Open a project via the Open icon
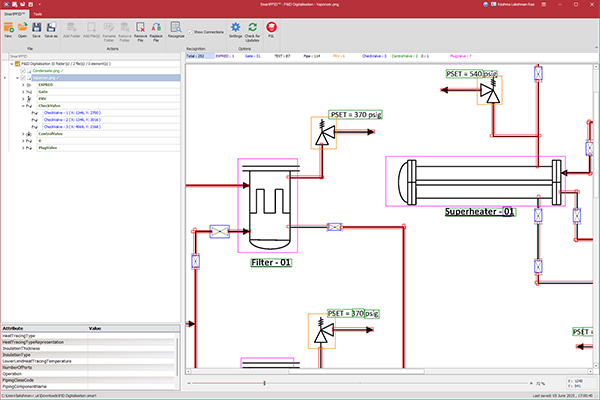Screen dimensions: 600x400 22,30
